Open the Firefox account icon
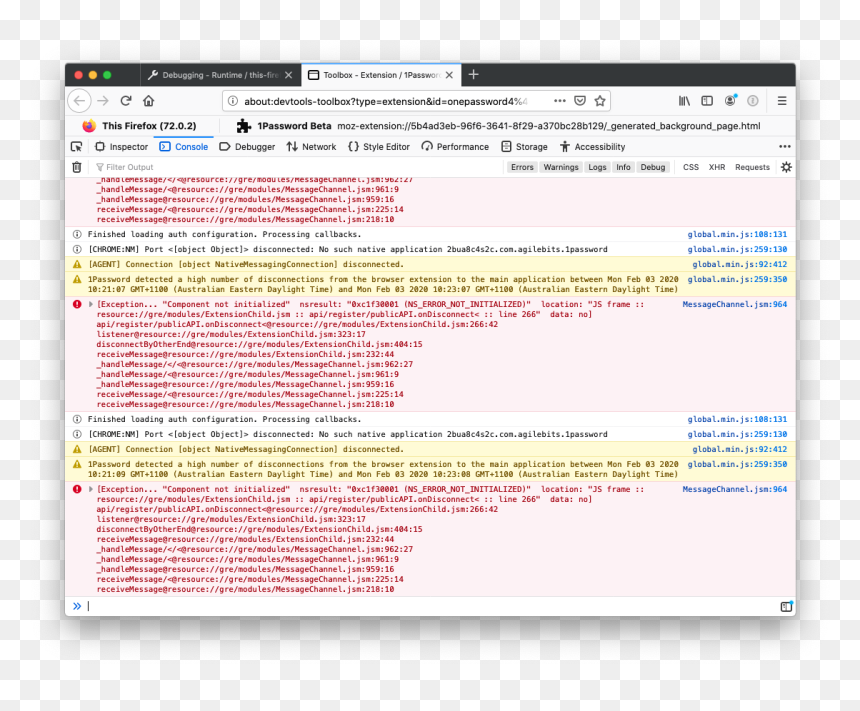 pyautogui.click(x=731, y=100)
